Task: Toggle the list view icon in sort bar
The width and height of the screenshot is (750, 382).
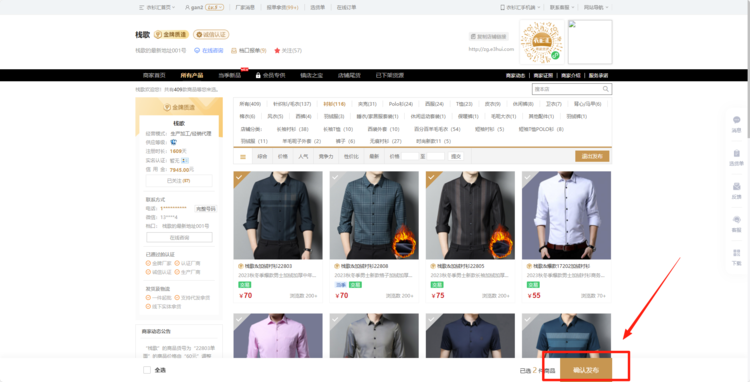Action: [x=243, y=156]
